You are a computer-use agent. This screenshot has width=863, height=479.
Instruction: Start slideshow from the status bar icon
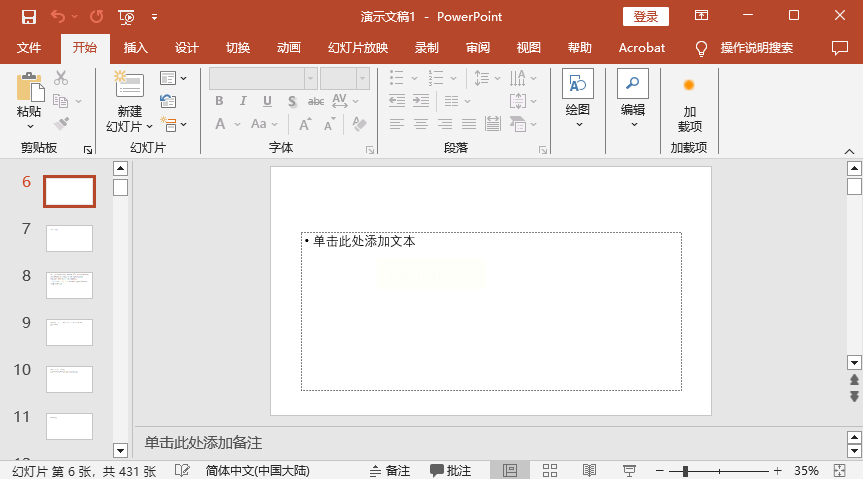click(x=629, y=470)
